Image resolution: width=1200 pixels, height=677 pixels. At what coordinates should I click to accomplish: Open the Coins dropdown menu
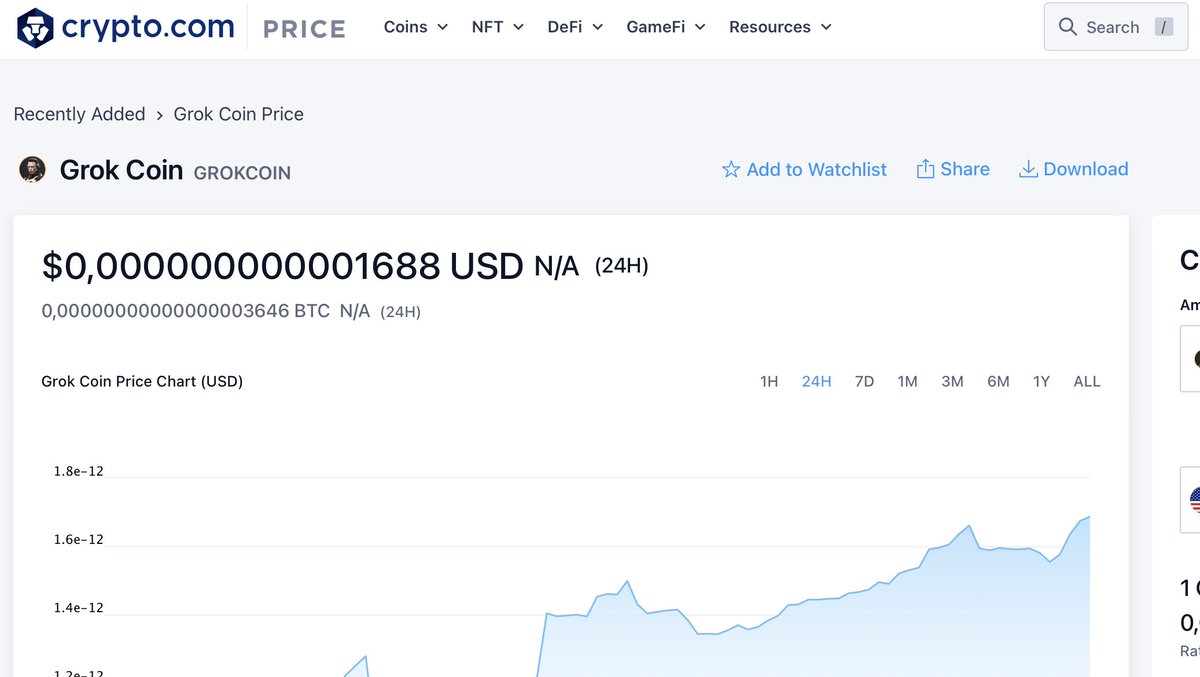pos(416,27)
